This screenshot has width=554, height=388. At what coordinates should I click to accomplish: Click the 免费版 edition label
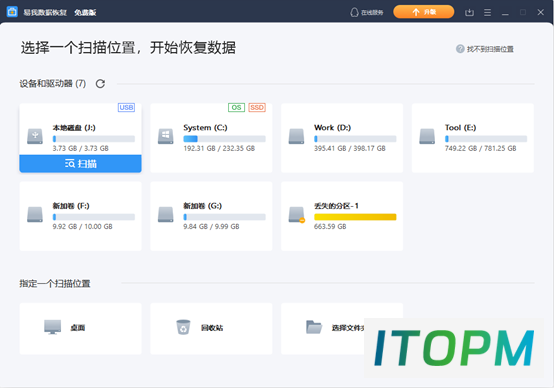85,13
